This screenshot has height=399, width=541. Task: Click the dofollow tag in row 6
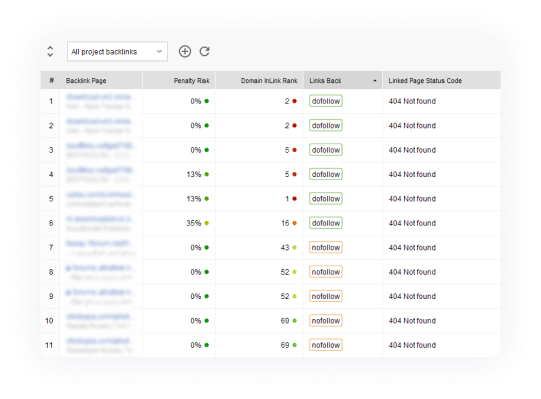point(326,223)
